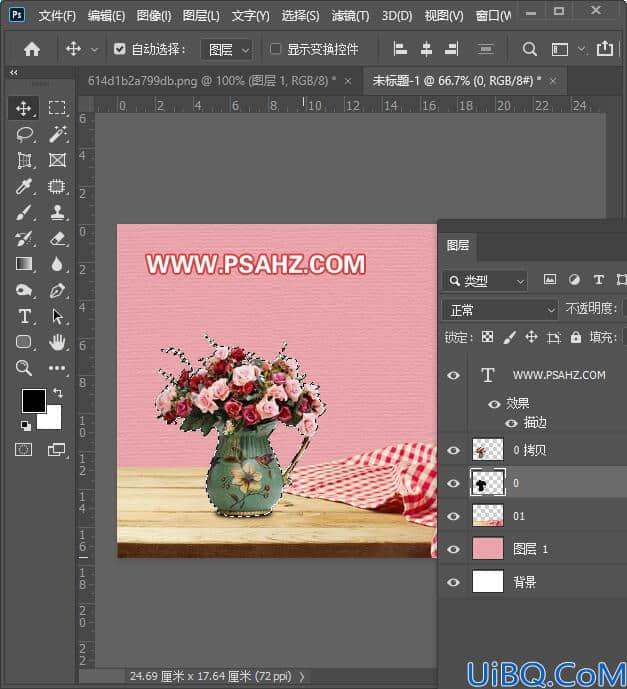Filter layers by adjustment layers icon

(x=574, y=279)
